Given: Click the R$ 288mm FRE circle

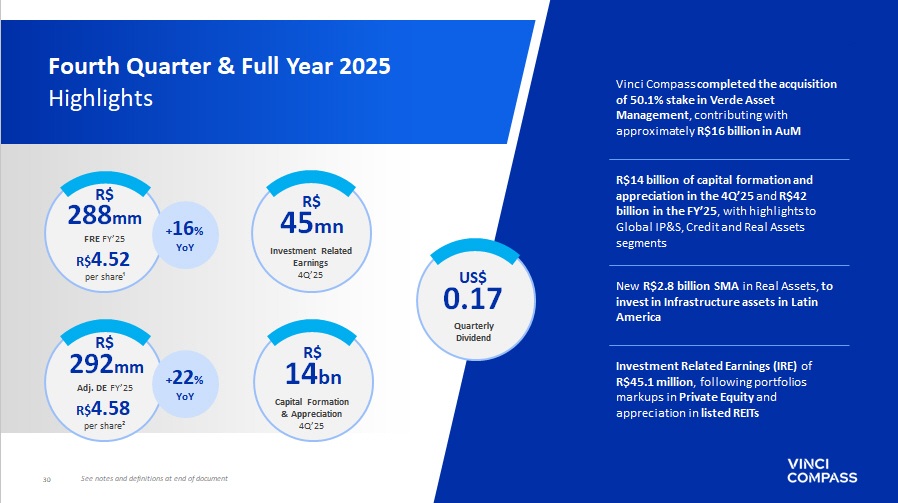Looking at the screenshot, I should (104, 238).
